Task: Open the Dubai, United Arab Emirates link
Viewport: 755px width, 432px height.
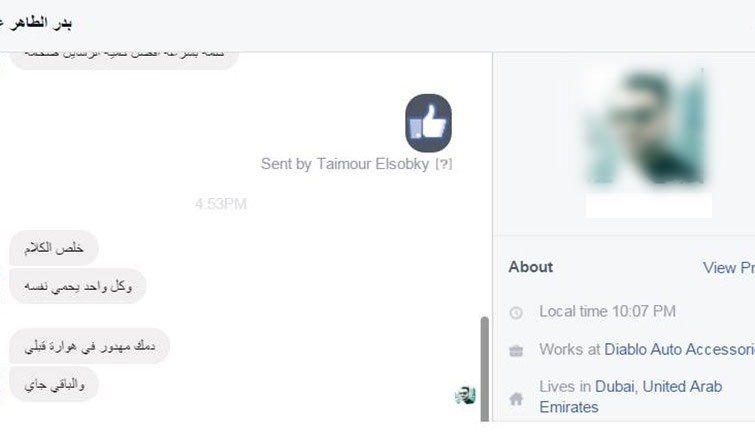Action: pyautogui.click(x=631, y=396)
